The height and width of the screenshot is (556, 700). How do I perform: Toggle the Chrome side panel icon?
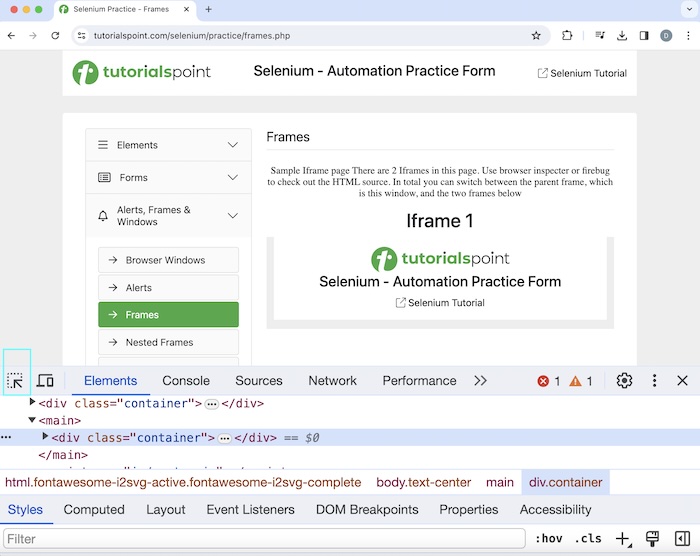coord(644,35)
